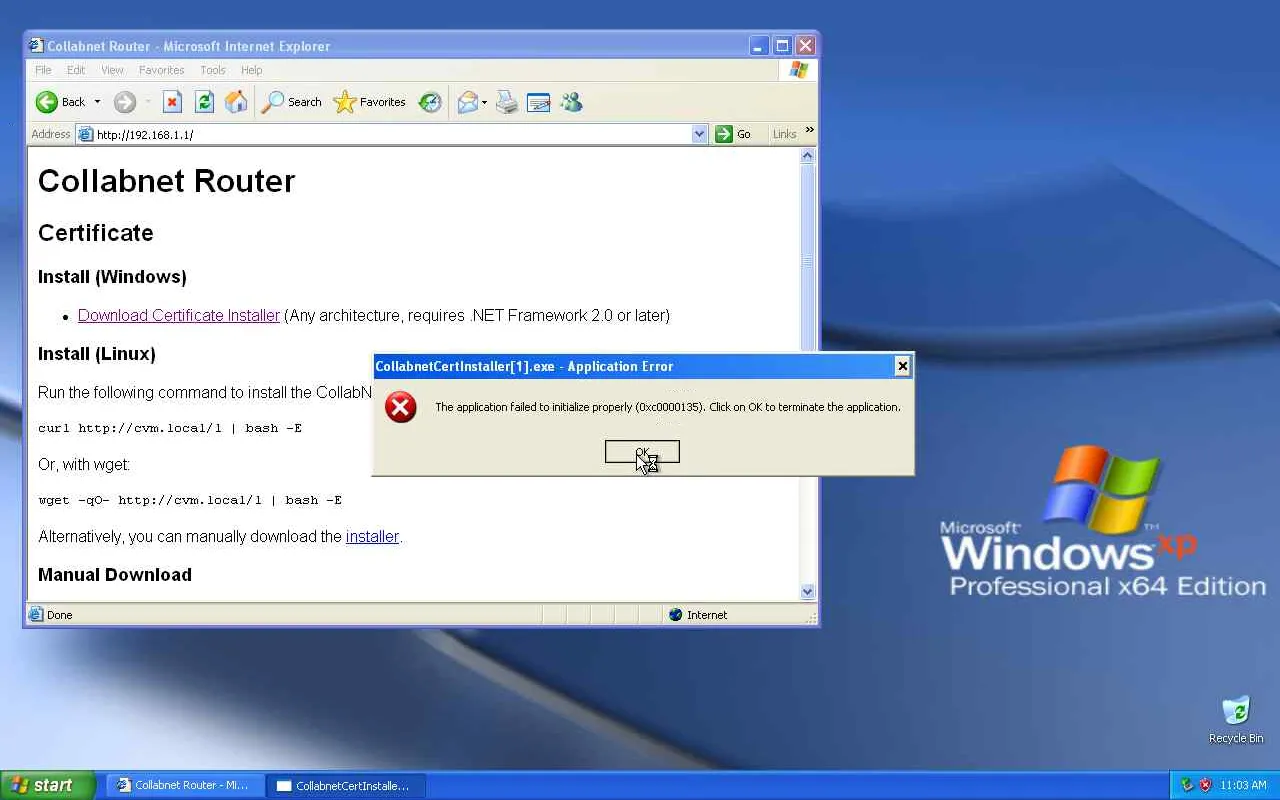Open the address bar dropdown list
Screen dimensions: 1280x800
[x=699, y=134]
